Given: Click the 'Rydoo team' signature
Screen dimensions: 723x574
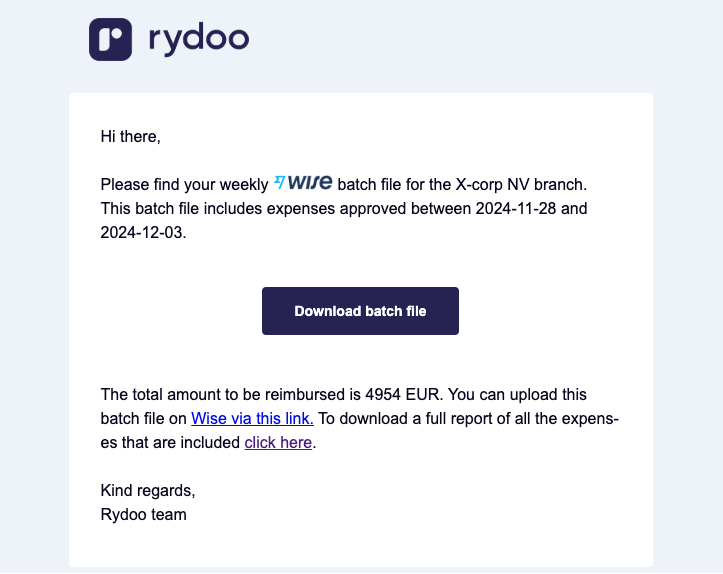Looking at the screenshot, I should (143, 515).
